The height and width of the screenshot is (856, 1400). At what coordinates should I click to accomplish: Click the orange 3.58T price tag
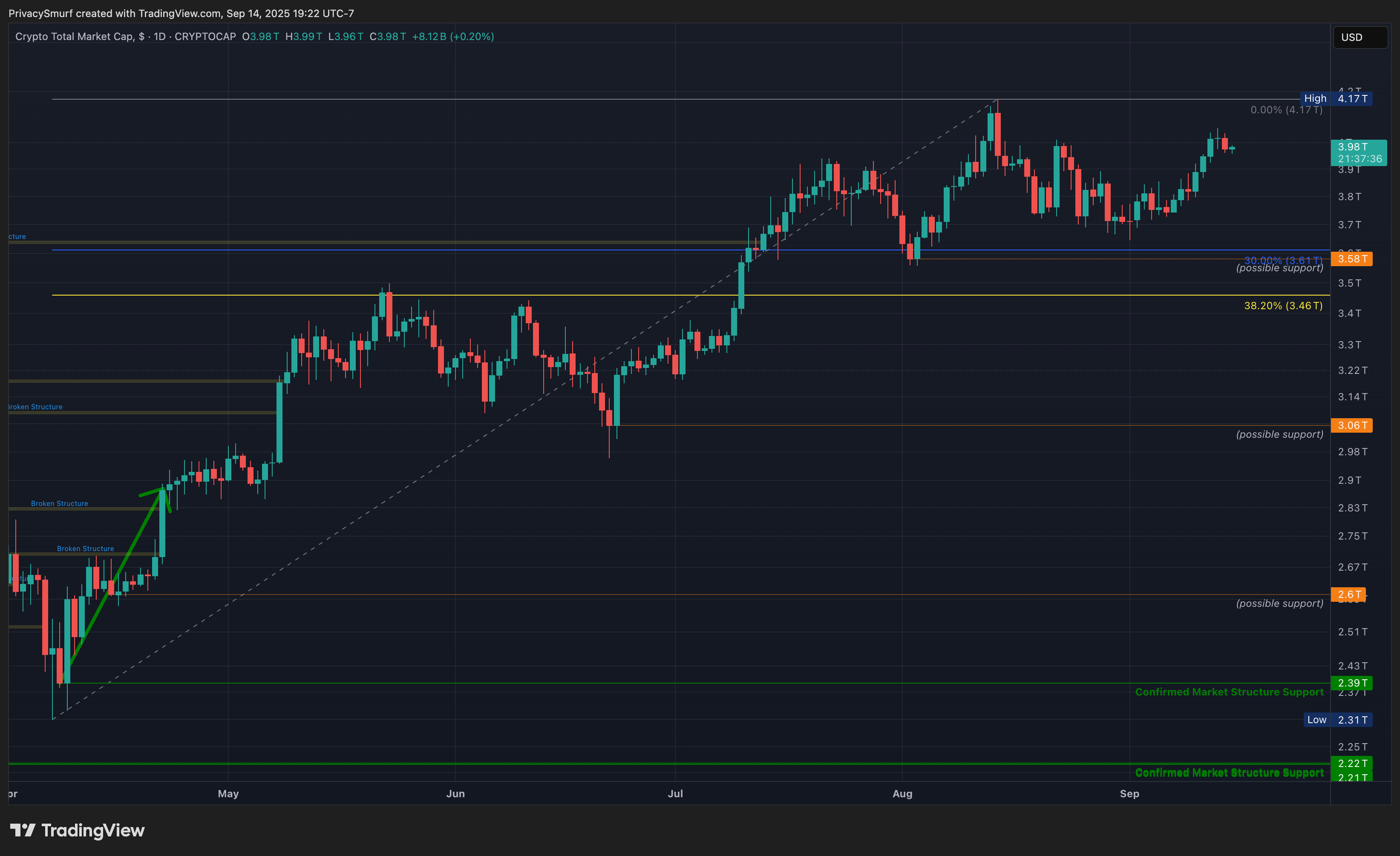pos(1352,259)
